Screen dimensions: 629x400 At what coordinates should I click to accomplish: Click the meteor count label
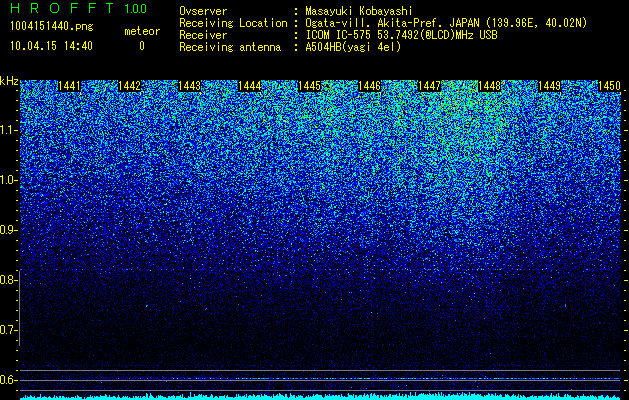point(142,31)
